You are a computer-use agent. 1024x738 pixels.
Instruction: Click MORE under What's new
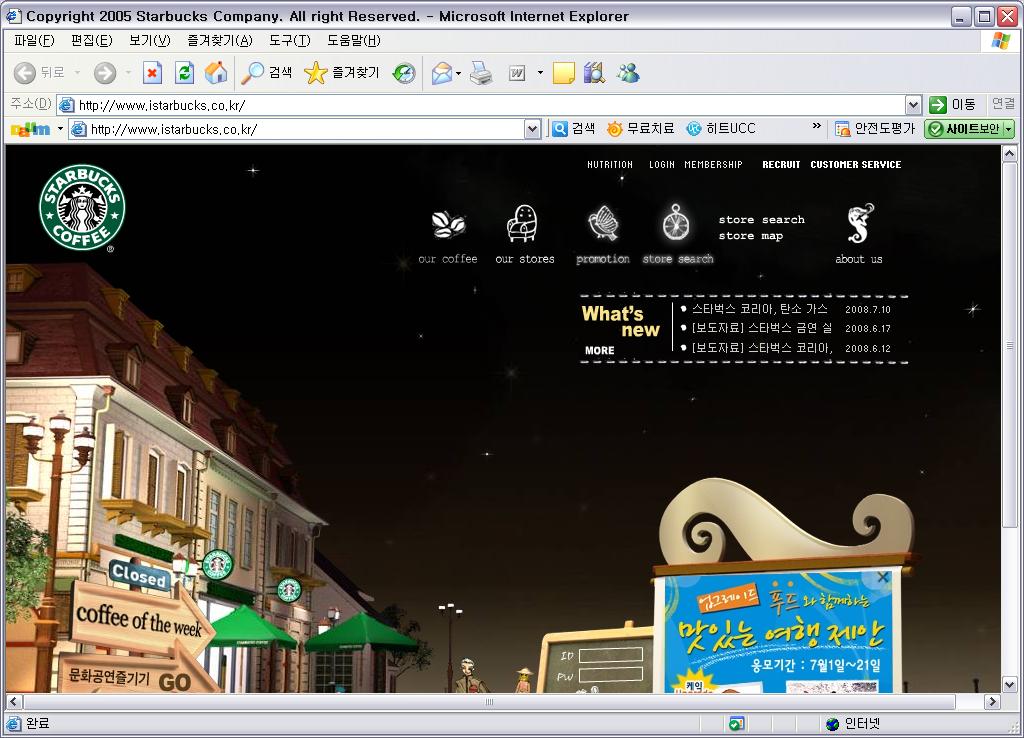click(600, 351)
